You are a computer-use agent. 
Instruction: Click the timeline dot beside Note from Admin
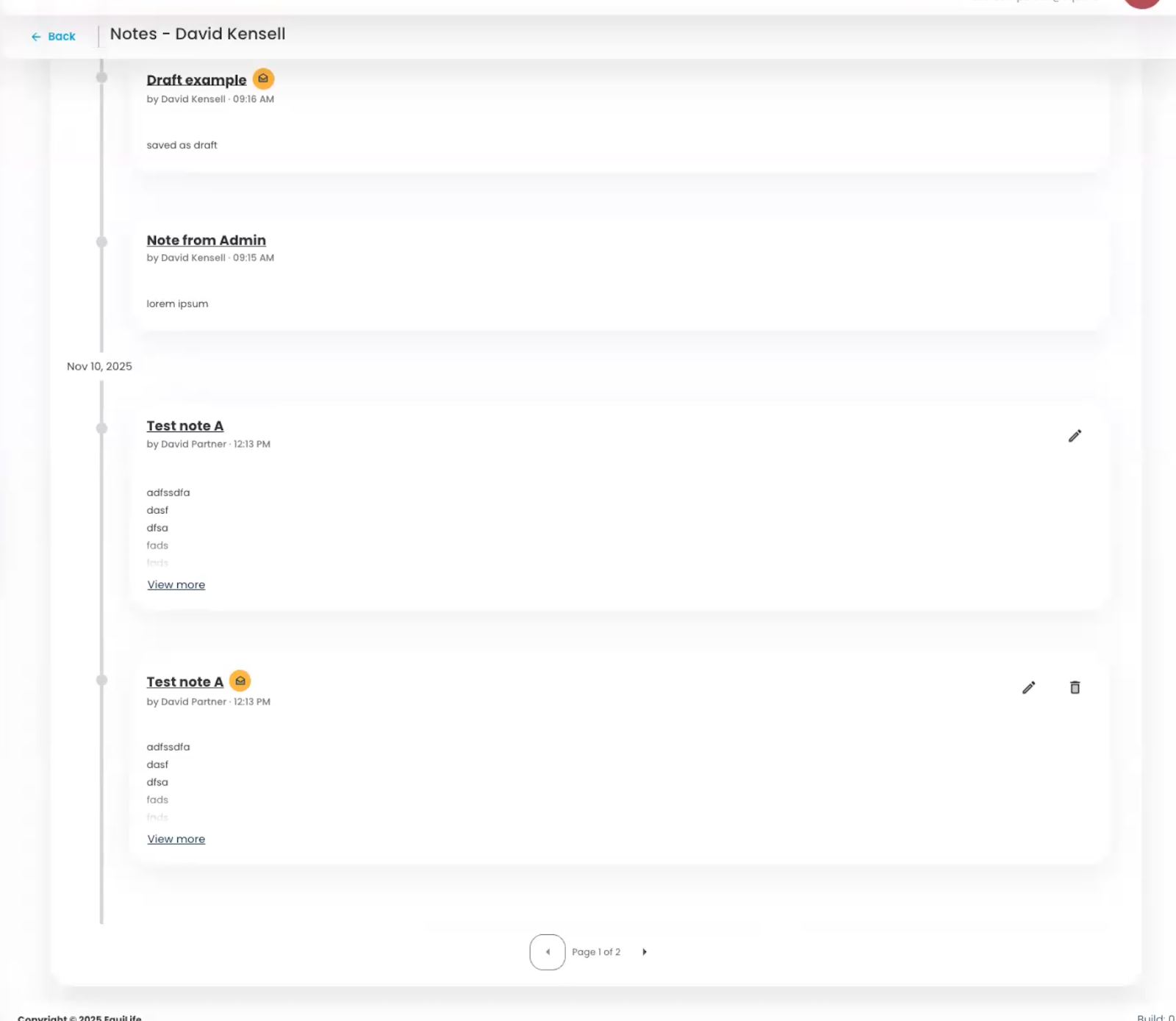(x=101, y=242)
